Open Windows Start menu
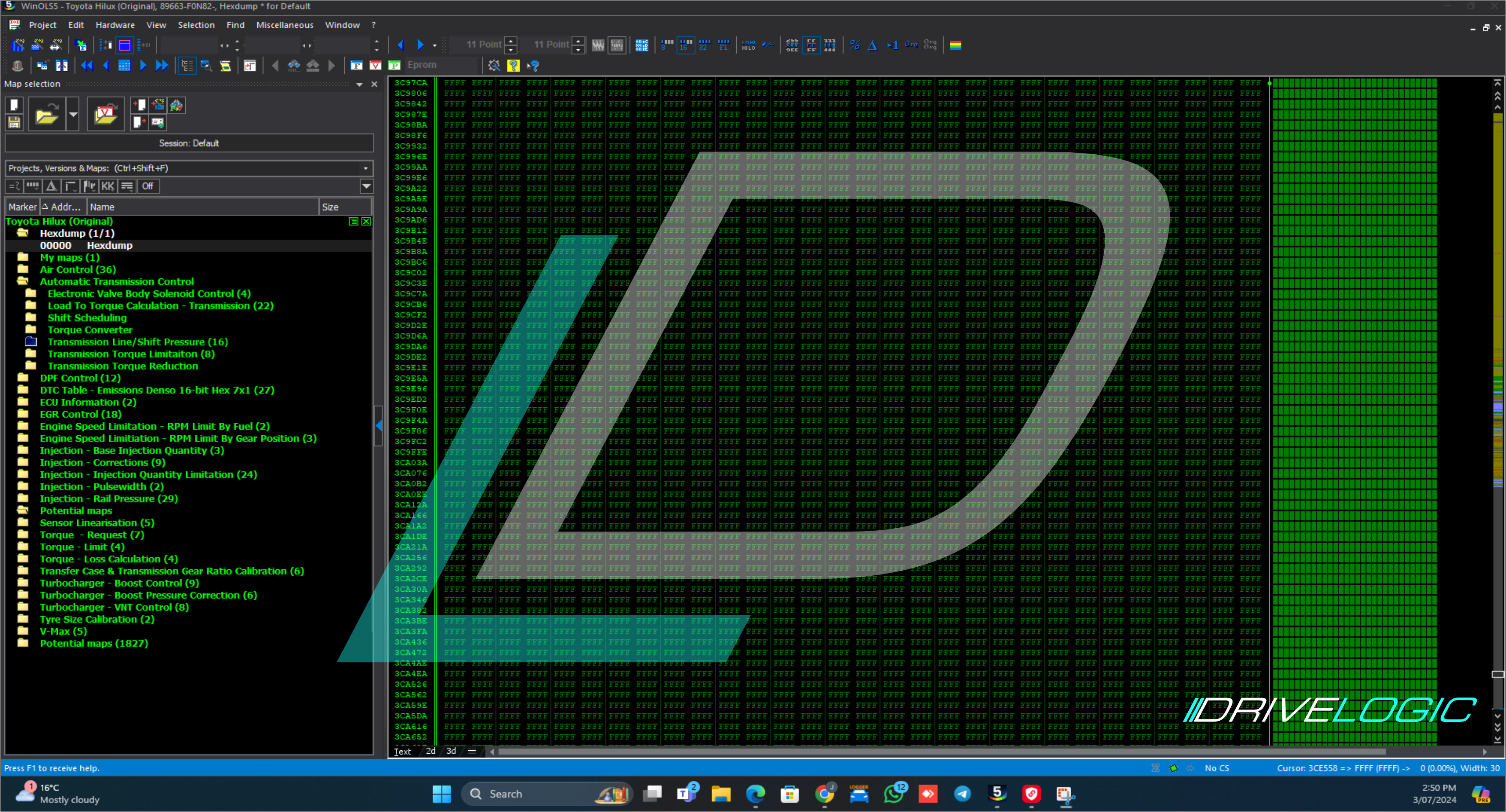Viewport: 1506px width, 812px height. tap(441, 794)
